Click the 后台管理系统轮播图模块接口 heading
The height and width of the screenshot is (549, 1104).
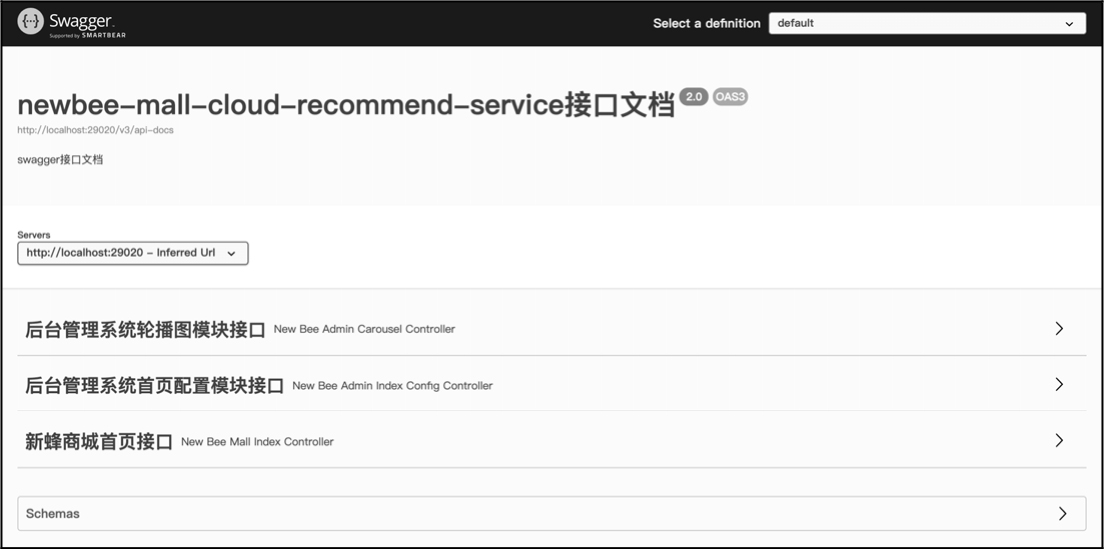click(145, 329)
